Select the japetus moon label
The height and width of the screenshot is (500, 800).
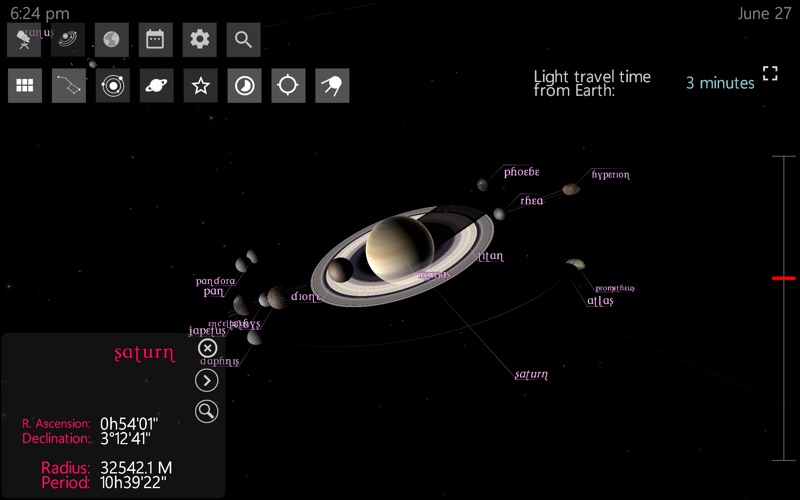[x=207, y=331]
